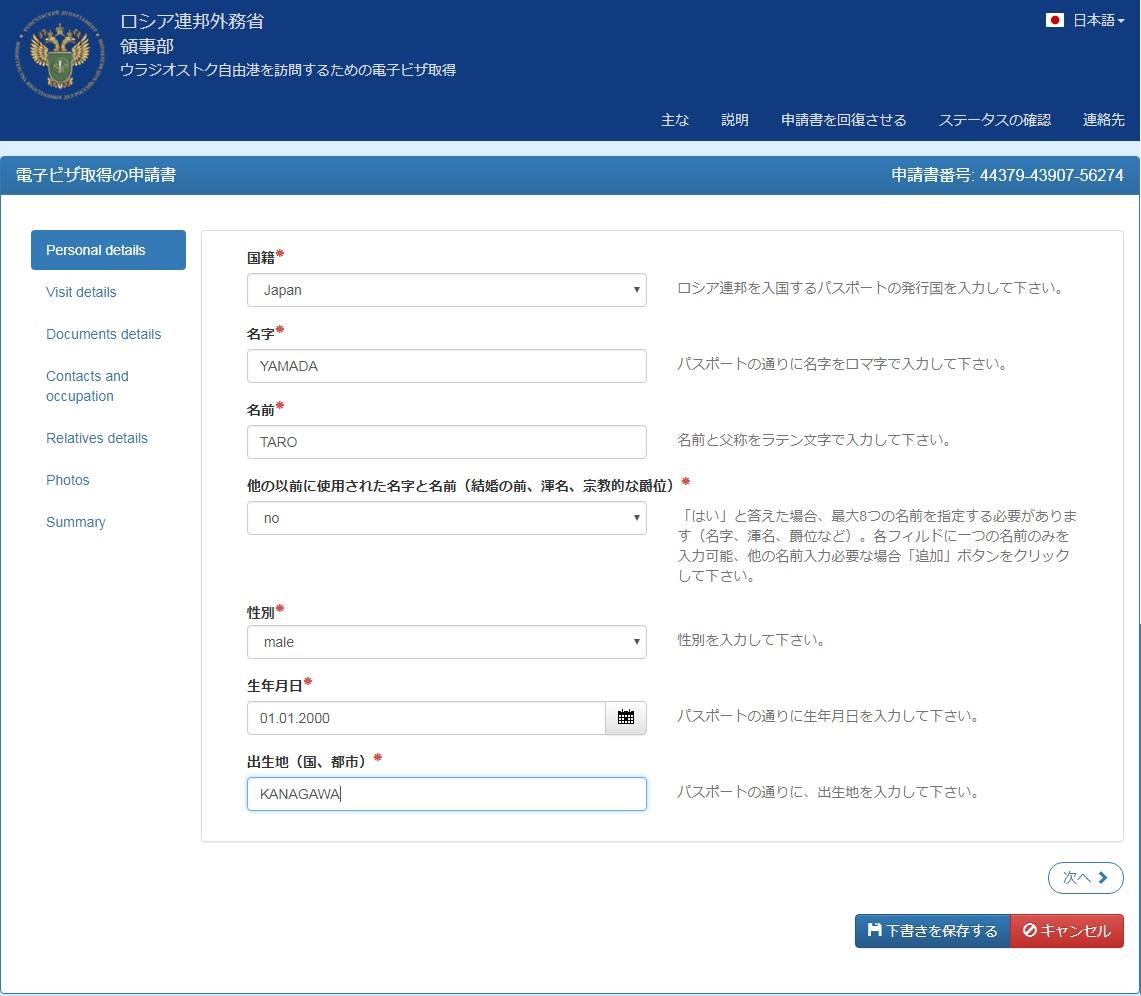Open Contacts and occupation section
Image resolution: width=1141 pixels, height=996 pixels.
87,386
